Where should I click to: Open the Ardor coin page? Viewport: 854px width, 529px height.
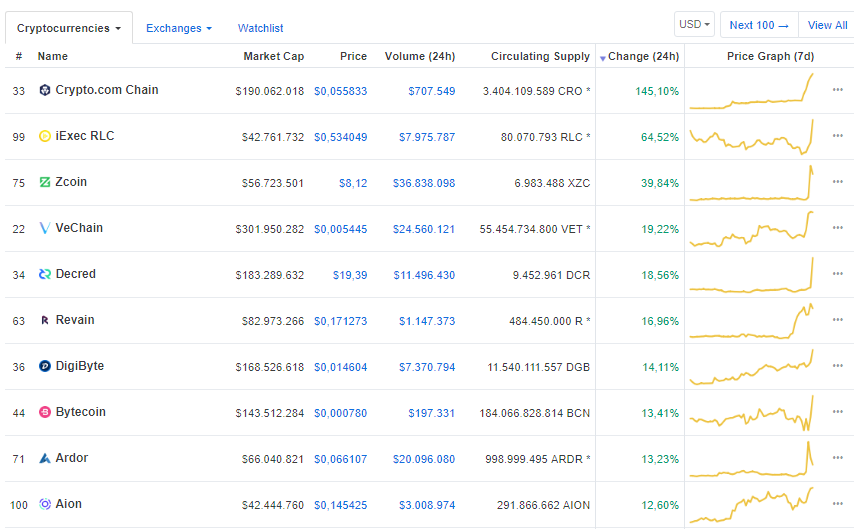tap(72, 458)
